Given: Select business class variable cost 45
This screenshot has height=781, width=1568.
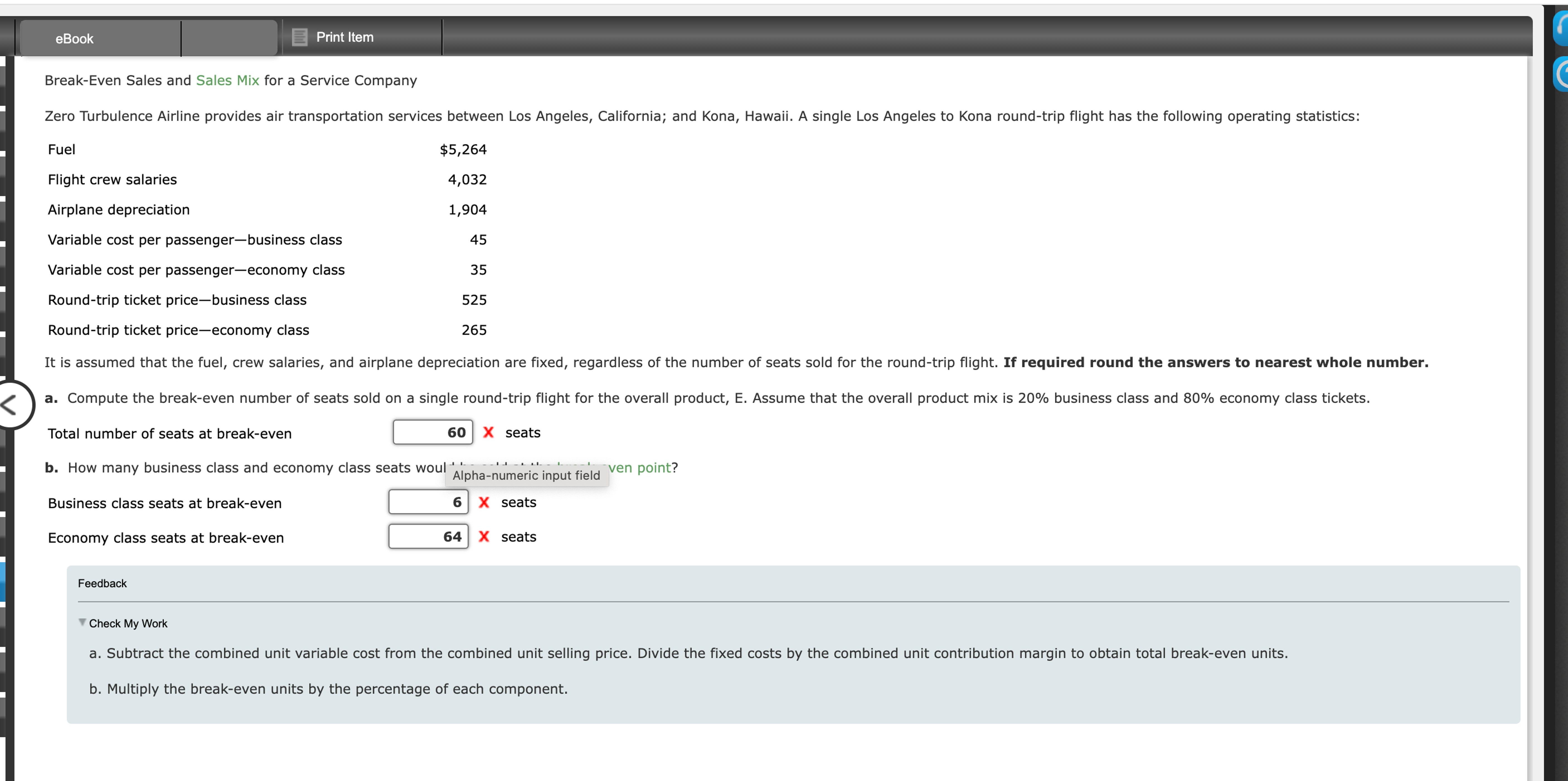Looking at the screenshot, I should (479, 240).
